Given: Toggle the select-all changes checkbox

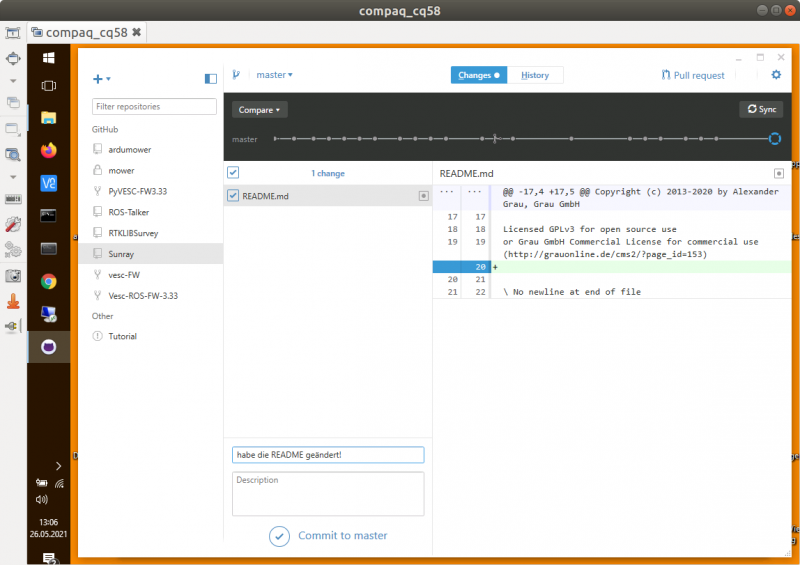Looking at the screenshot, I should coord(233,173).
